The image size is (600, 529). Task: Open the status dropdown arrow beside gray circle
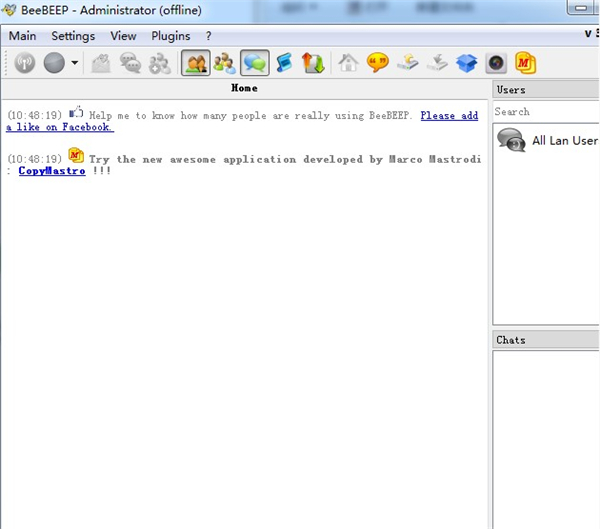(74, 64)
